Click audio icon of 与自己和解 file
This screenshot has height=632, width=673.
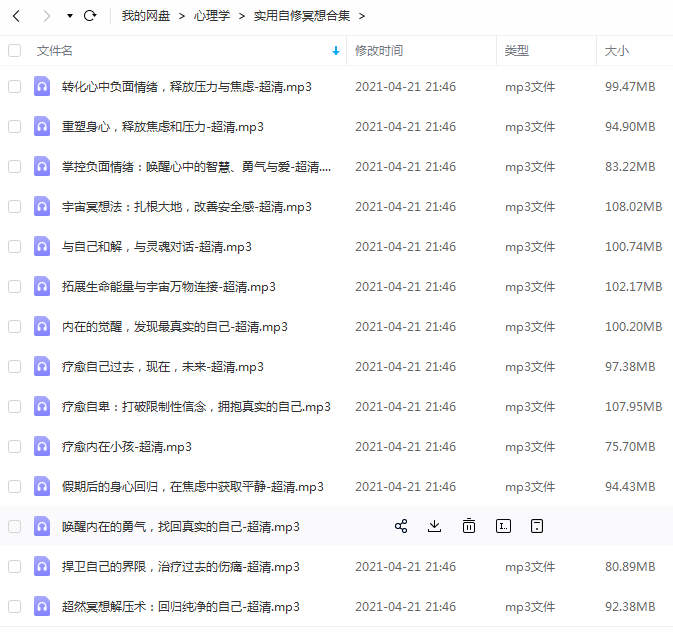42,246
